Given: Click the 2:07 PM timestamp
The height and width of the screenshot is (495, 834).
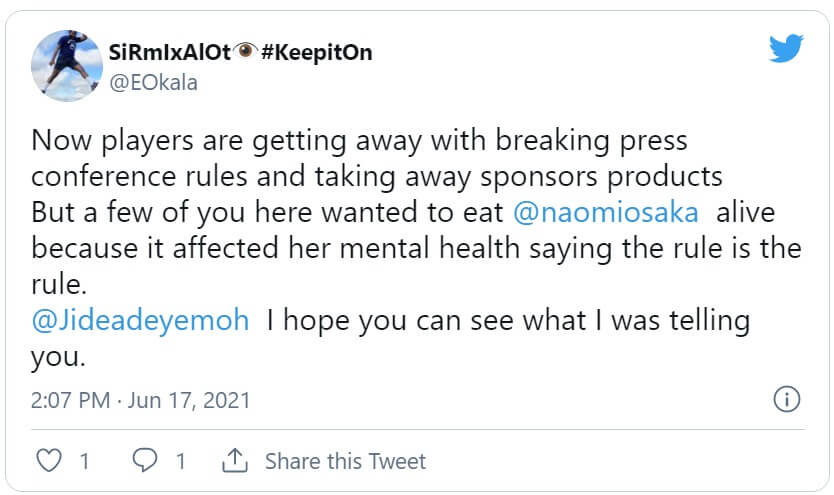Looking at the screenshot, I should pos(72,401).
